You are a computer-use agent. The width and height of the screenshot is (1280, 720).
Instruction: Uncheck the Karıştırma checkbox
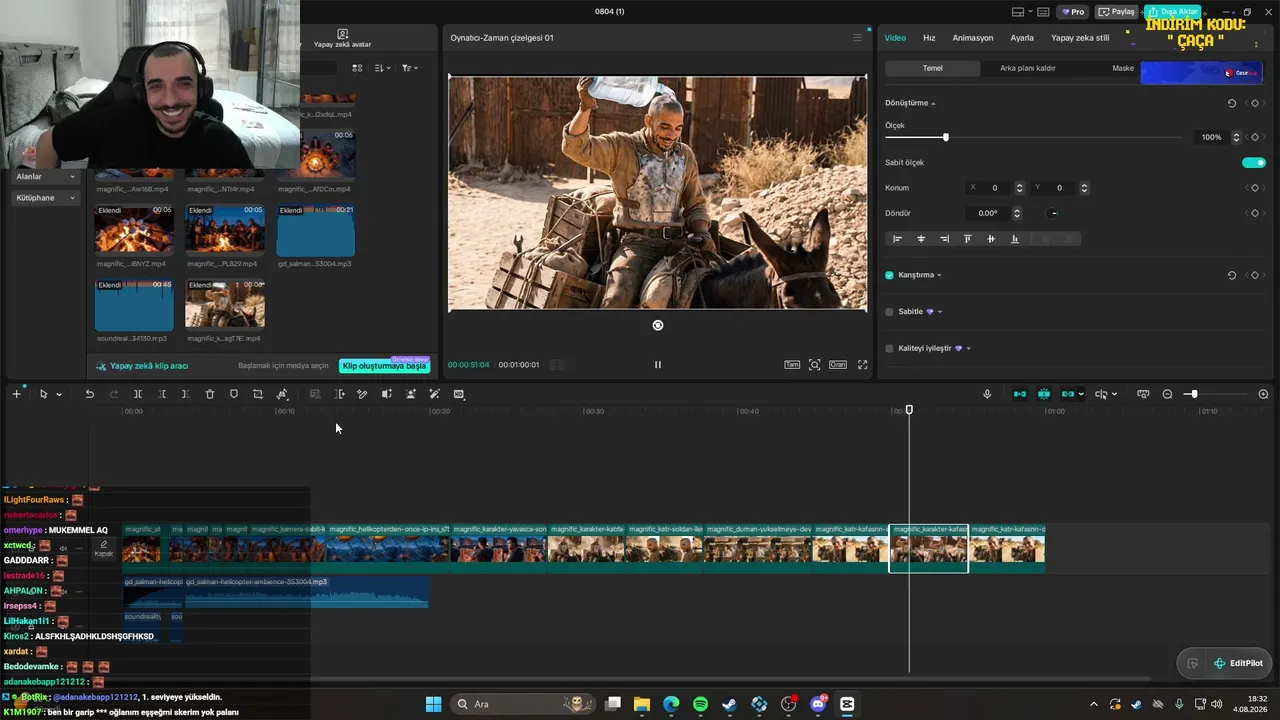(889, 275)
